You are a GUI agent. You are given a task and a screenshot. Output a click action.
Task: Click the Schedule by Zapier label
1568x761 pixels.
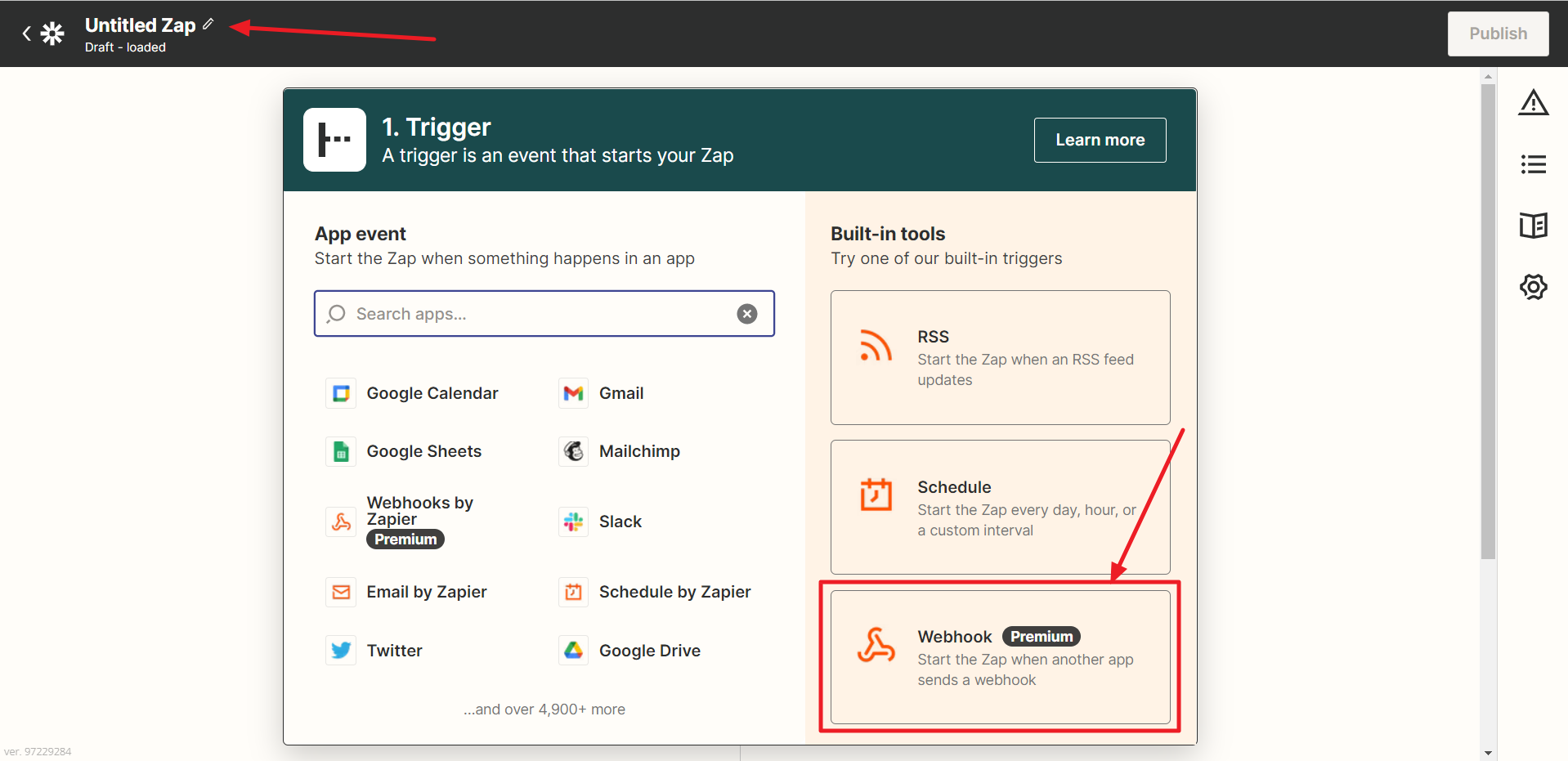[x=675, y=592]
